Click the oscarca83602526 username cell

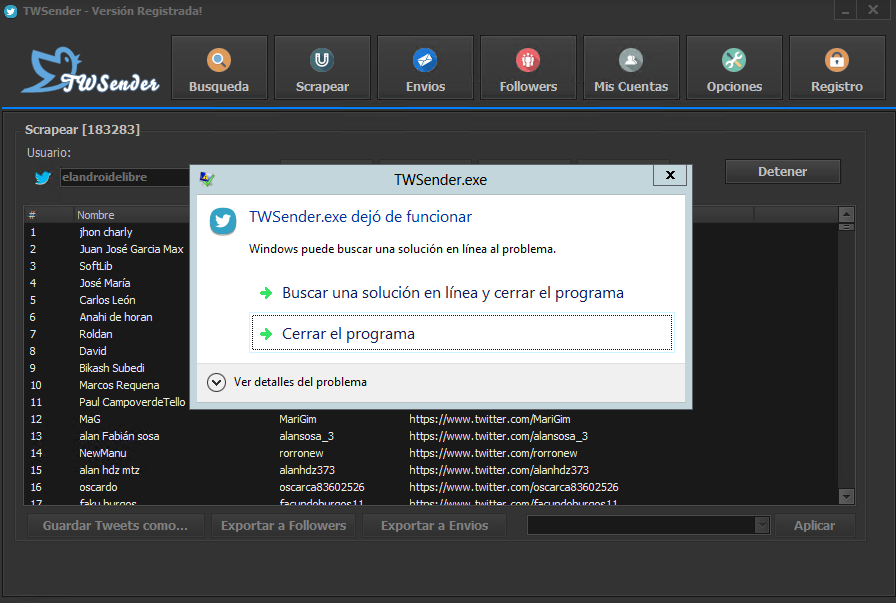click(x=322, y=487)
